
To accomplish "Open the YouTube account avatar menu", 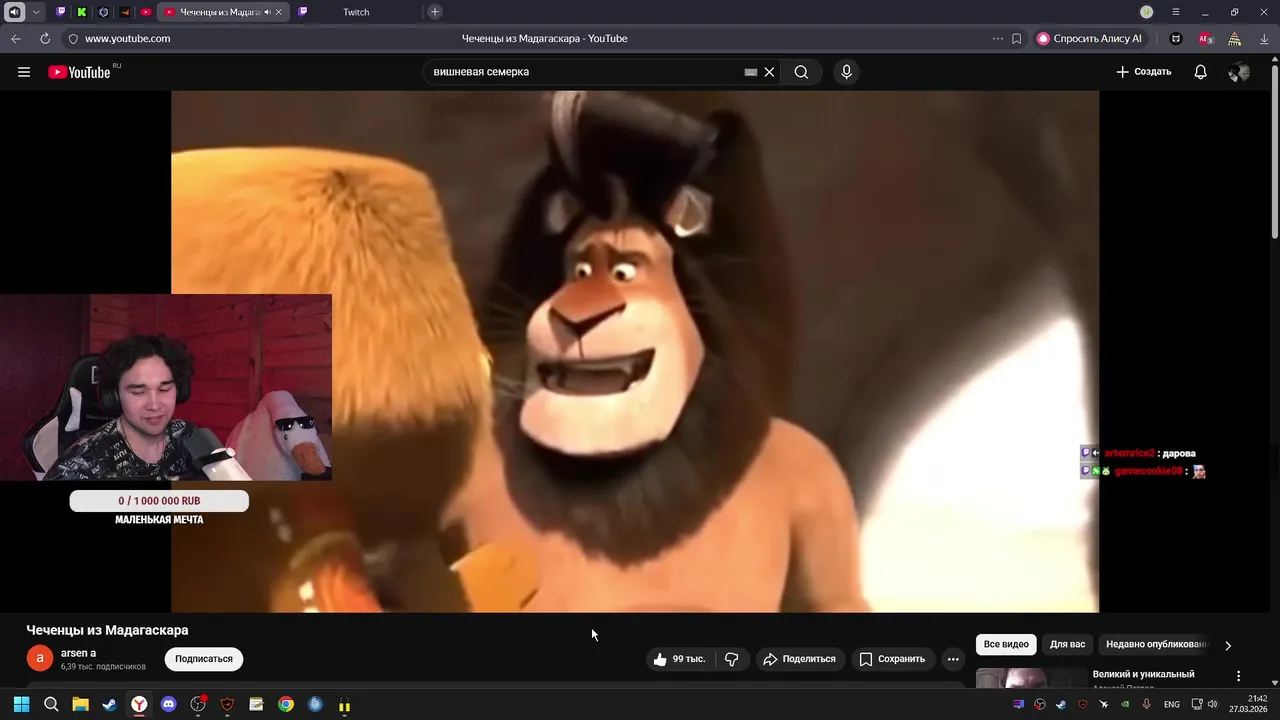I will (x=1239, y=72).
